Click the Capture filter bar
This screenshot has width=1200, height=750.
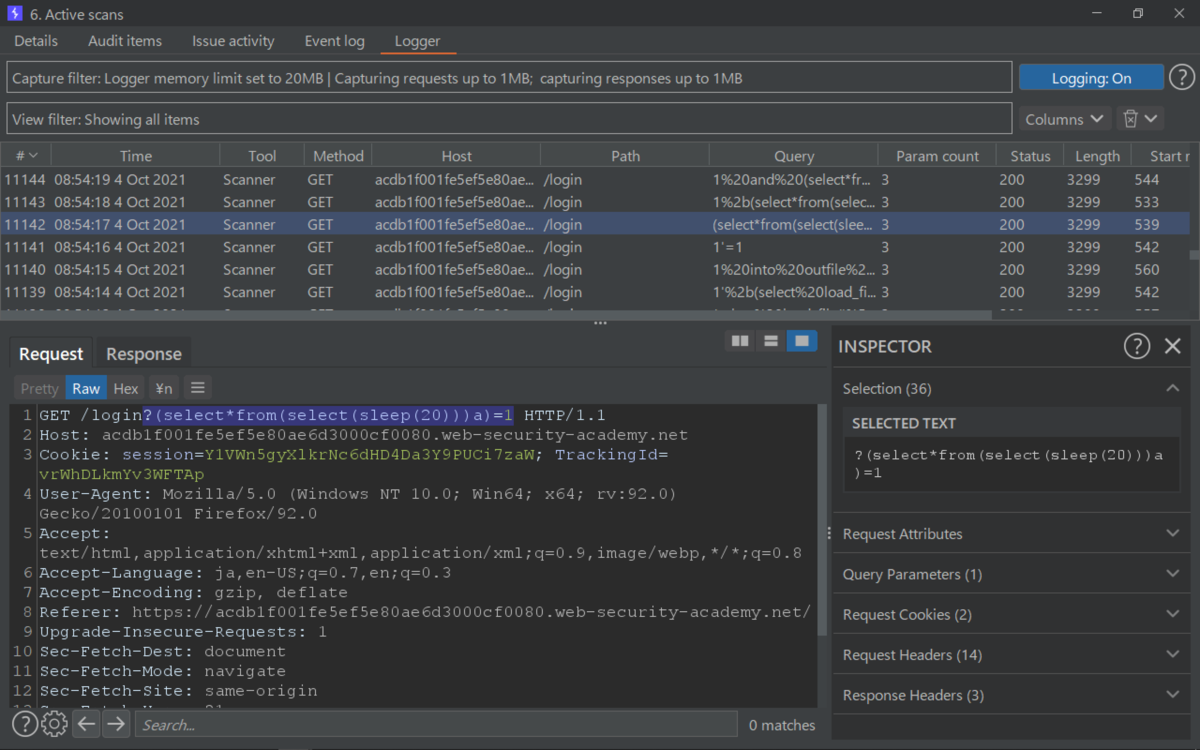click(x=509, y=78)
